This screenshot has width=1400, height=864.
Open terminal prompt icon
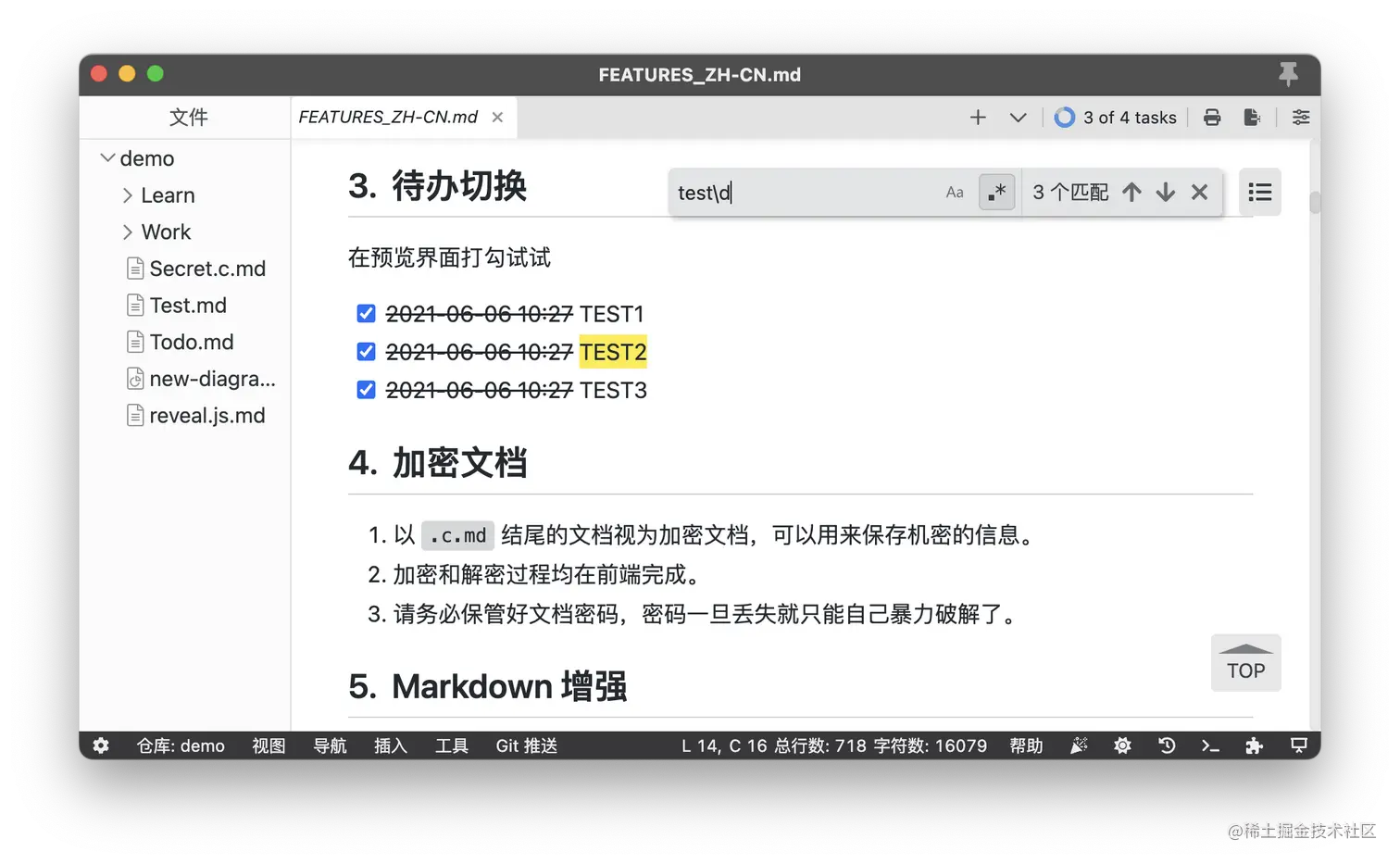(x=1210, y=745)
